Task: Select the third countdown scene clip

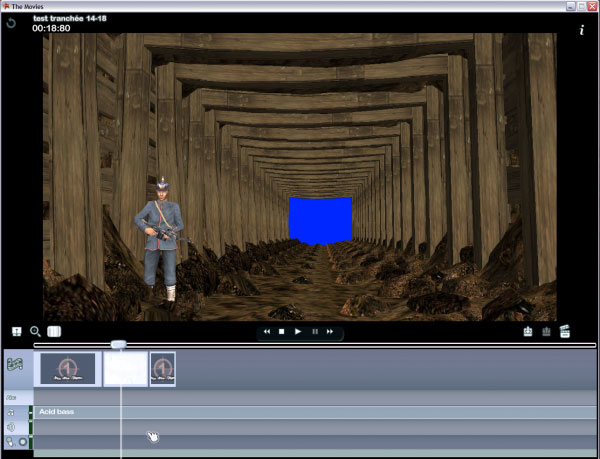Action: (x=163, y=369)
